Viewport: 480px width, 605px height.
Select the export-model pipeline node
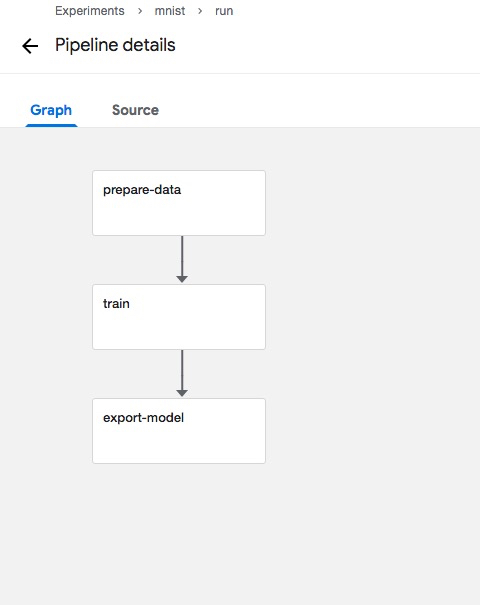click(x=179, y=431)
